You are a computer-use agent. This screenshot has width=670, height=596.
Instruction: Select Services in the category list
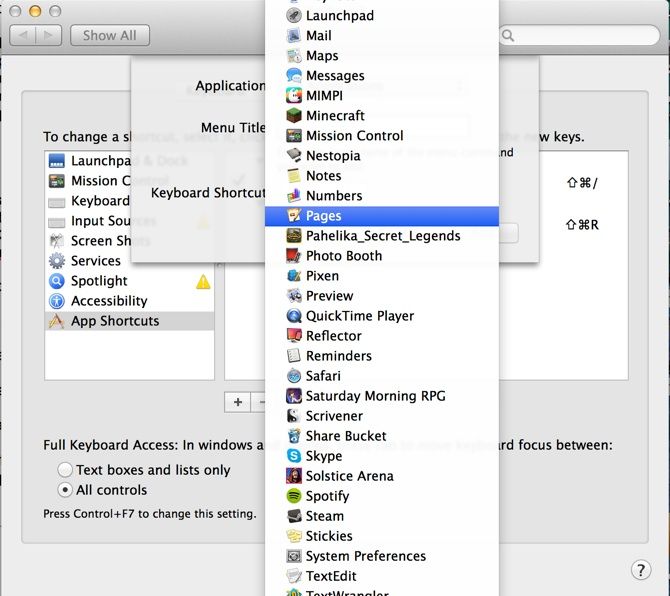pos(96,261)
